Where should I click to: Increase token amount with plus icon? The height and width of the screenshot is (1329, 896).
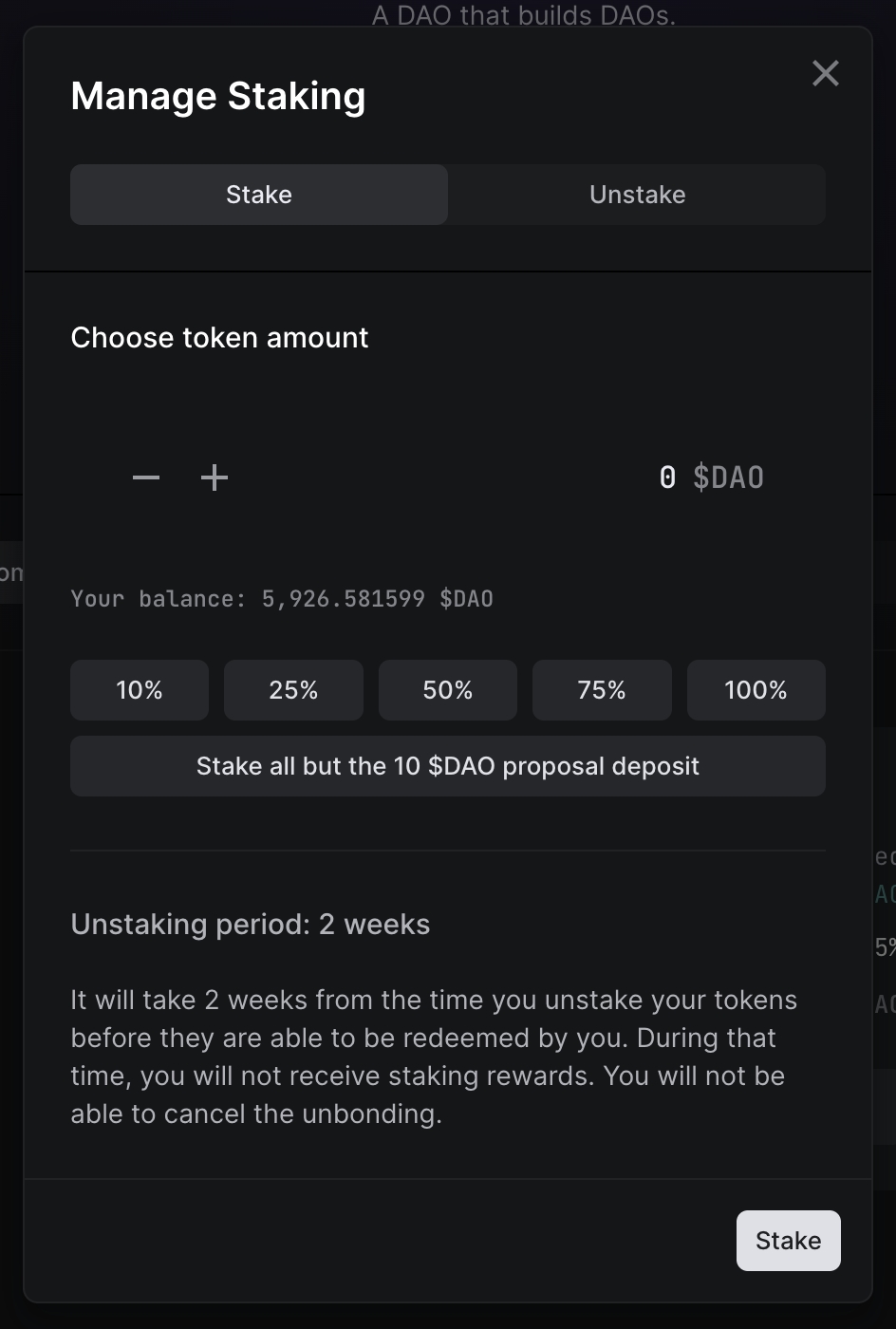click(x=215, y=477)
